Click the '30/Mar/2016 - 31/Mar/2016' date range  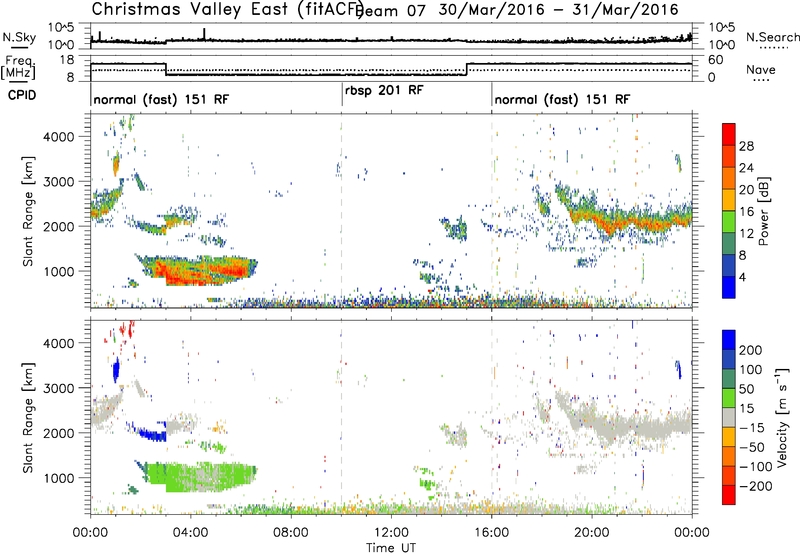coord(559,10)
